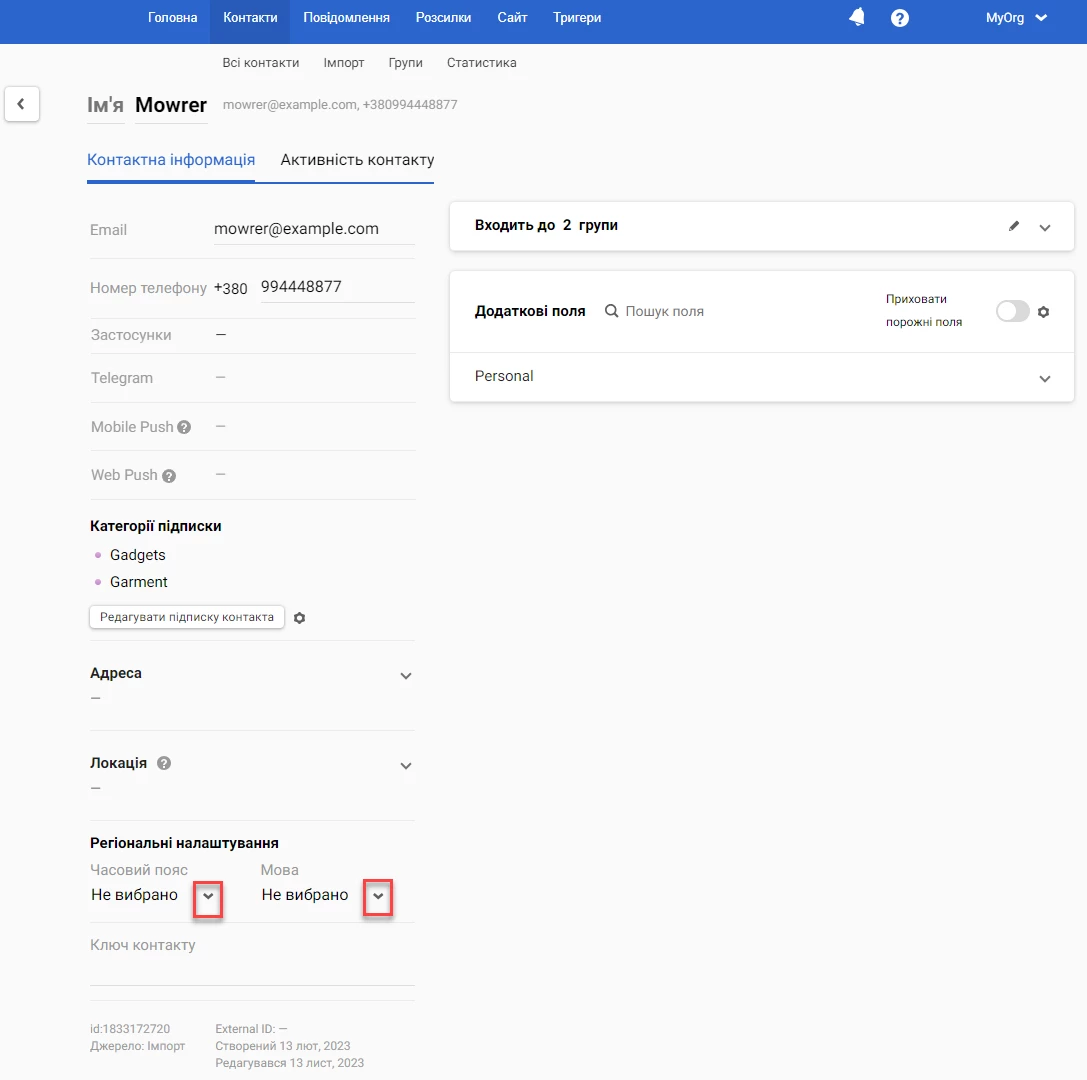Open the Мова language dropdown
1087x1080 pixels.
click(377, 896)
